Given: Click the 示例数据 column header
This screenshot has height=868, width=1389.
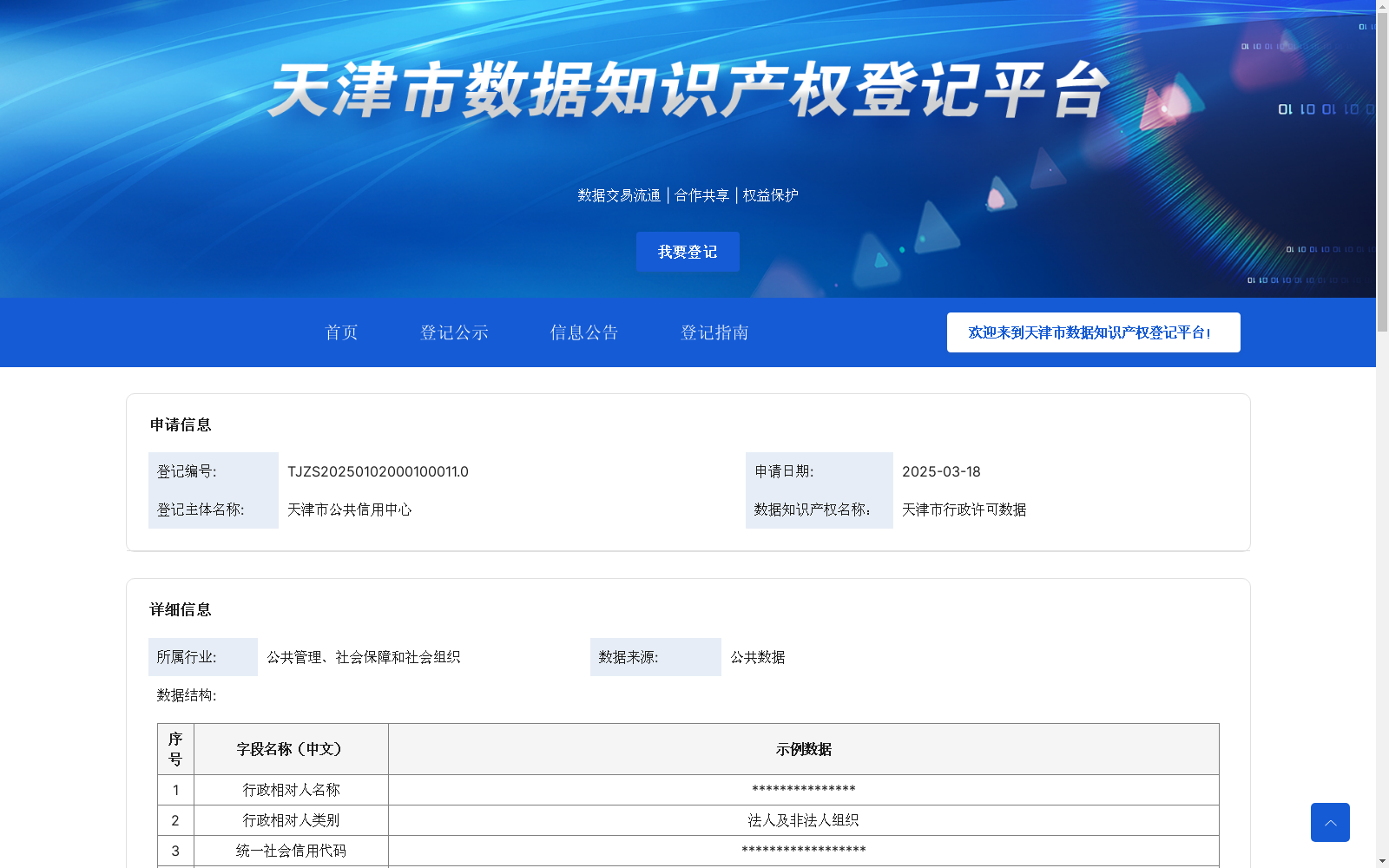Looking at the screenshot, I should point(804,749).
